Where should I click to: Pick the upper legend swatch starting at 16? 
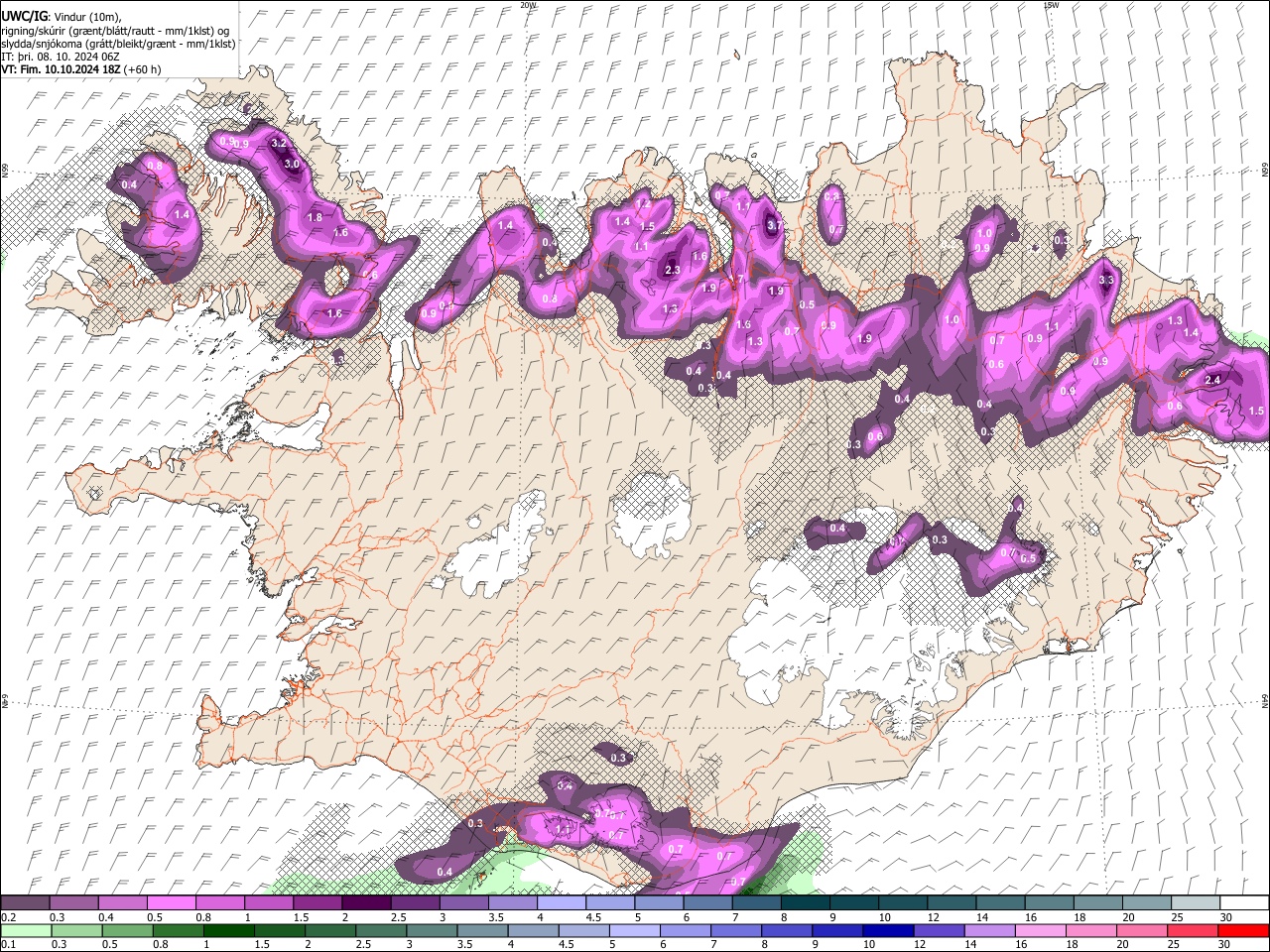tap(1051, 903)
